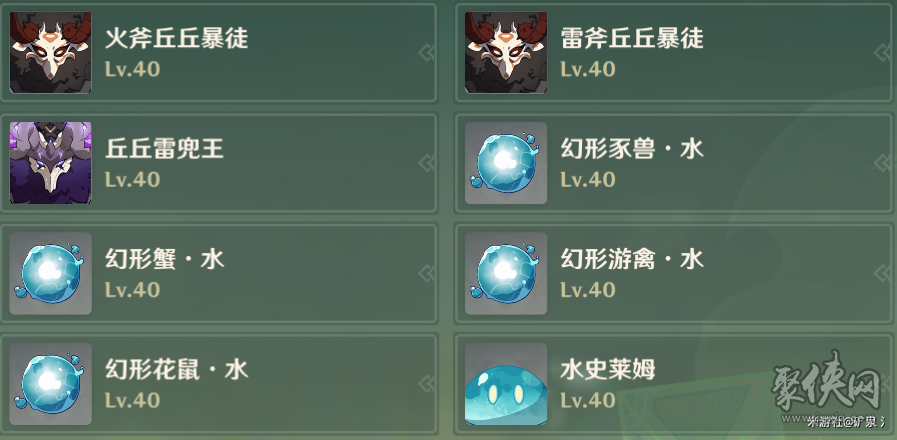Click the Lv.40 label under 丘丘雷兜王
This screenshot has height=440, width=897.
[132, 180]
